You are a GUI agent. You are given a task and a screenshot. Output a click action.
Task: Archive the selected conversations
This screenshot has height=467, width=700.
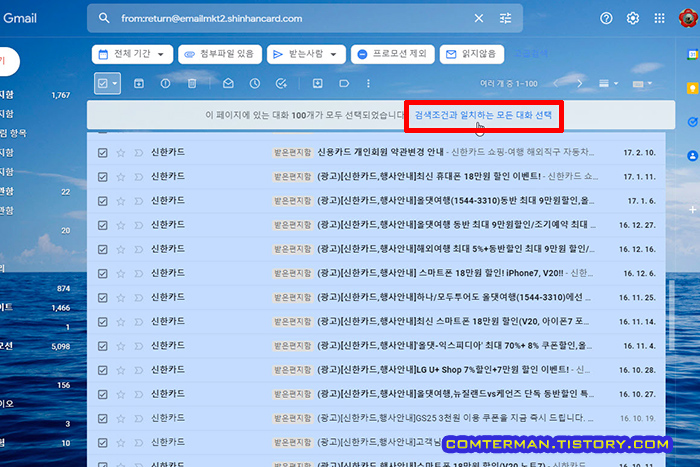[139, 83]
